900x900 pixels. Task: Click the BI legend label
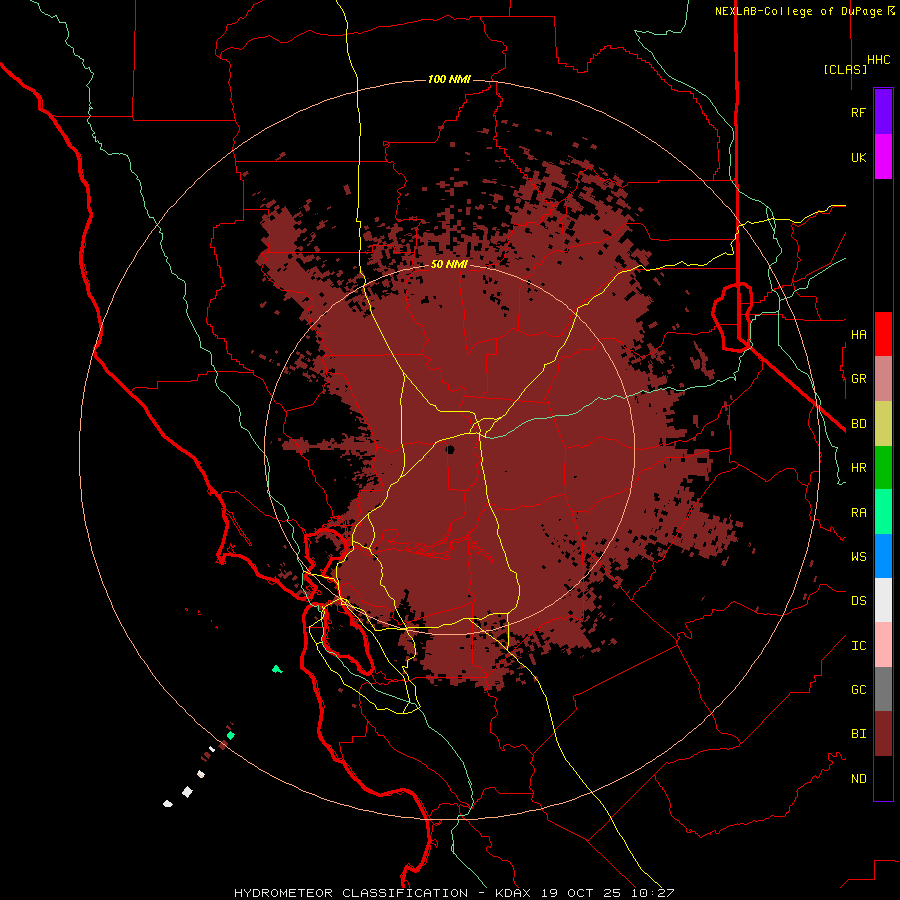click(x=858, y=734)
